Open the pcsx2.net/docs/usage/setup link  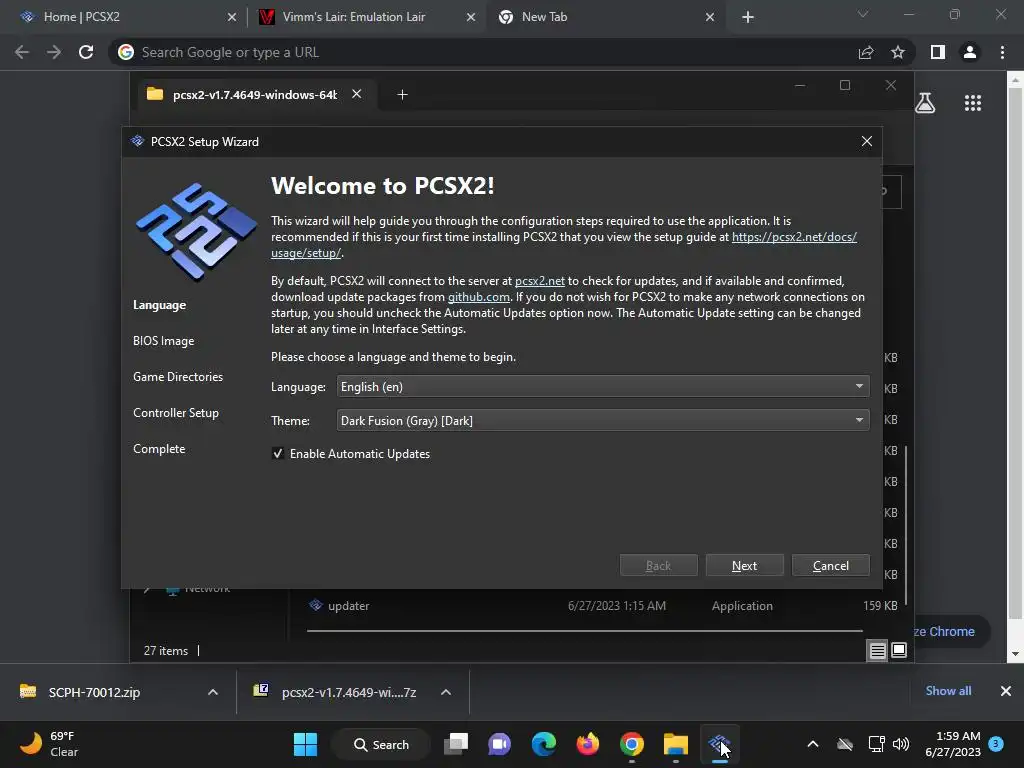point(793,237)
